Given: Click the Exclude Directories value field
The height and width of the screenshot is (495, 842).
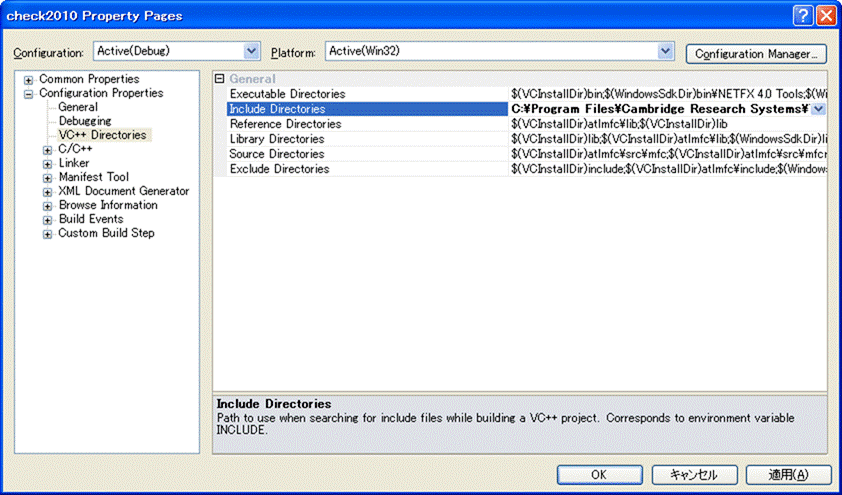Looking at the screenshot, I should pyautogui.click(x=667, y=169).
